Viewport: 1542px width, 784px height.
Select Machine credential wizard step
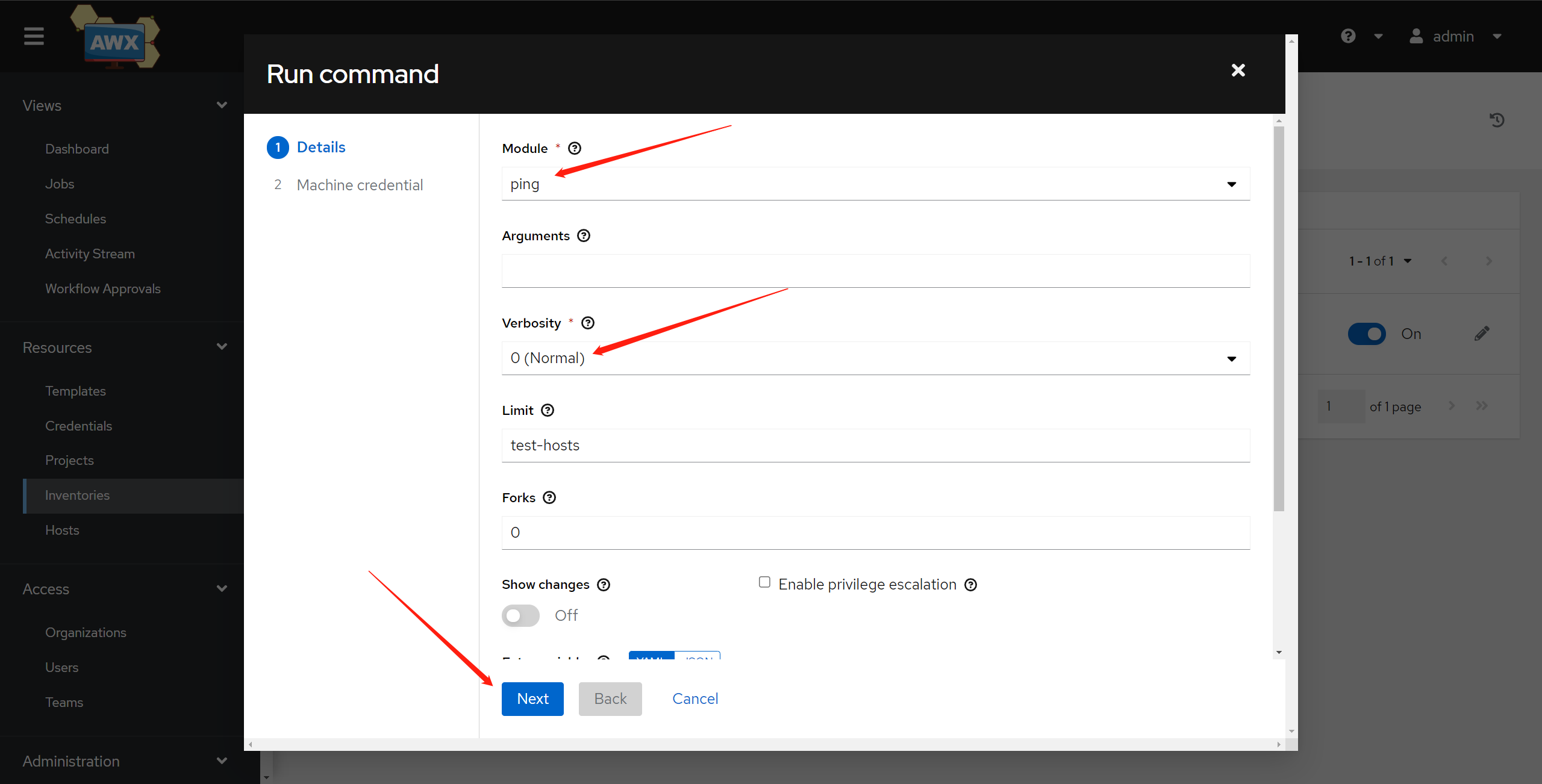tap(360, 185)
